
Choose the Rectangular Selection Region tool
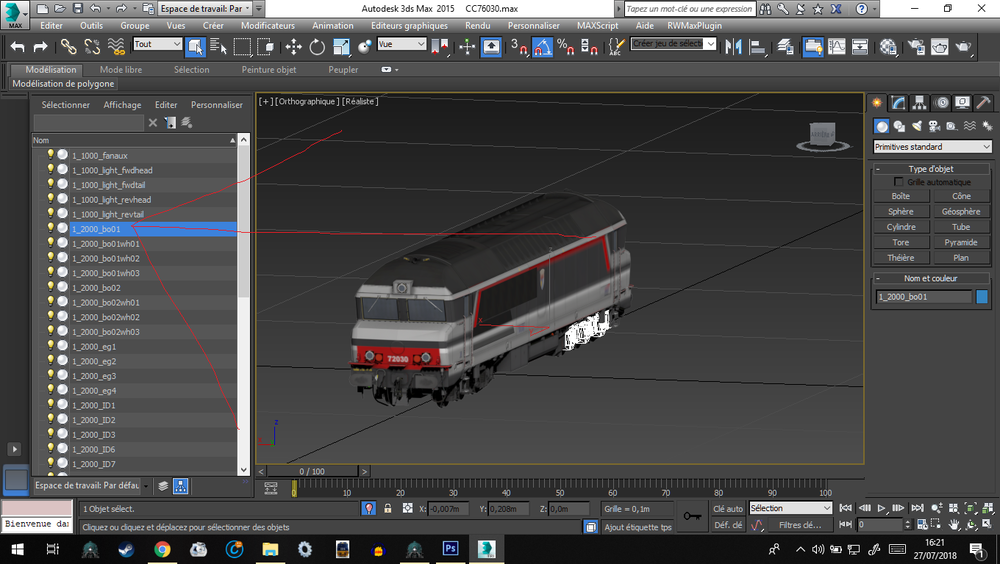click(x=242, y=47)
